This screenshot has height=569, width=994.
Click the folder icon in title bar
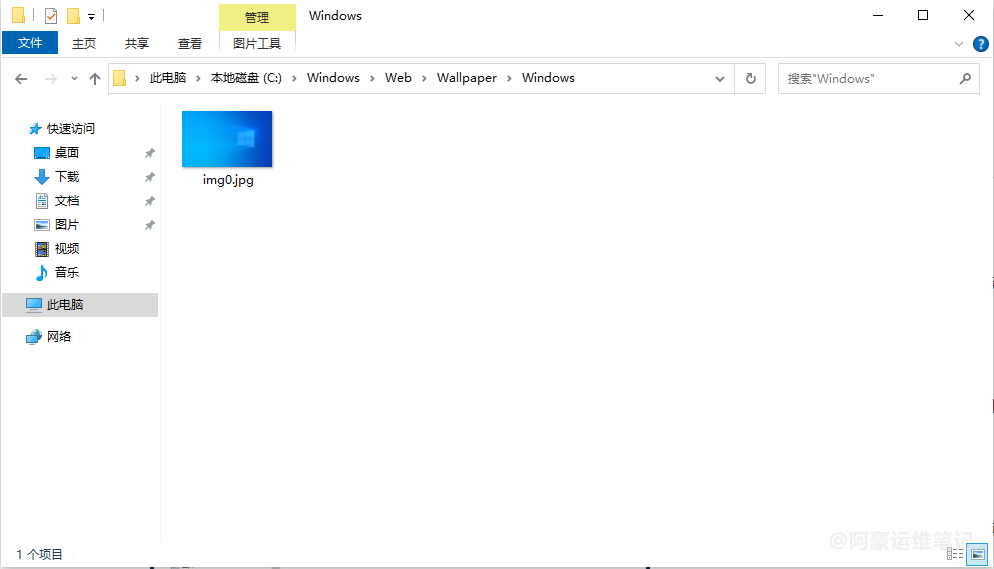18,15
